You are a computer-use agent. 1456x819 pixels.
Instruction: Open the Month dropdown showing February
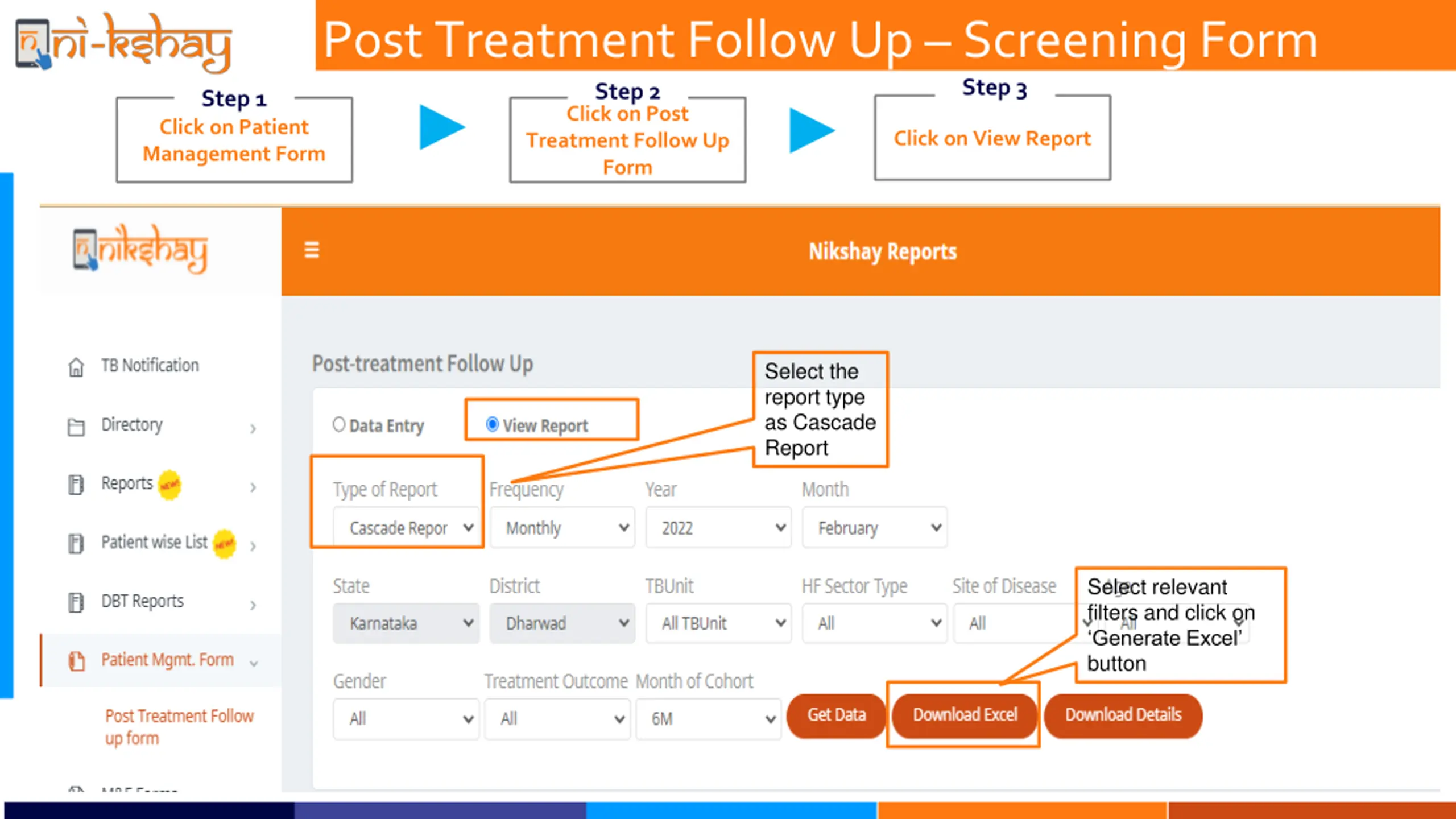coord(875,527)
